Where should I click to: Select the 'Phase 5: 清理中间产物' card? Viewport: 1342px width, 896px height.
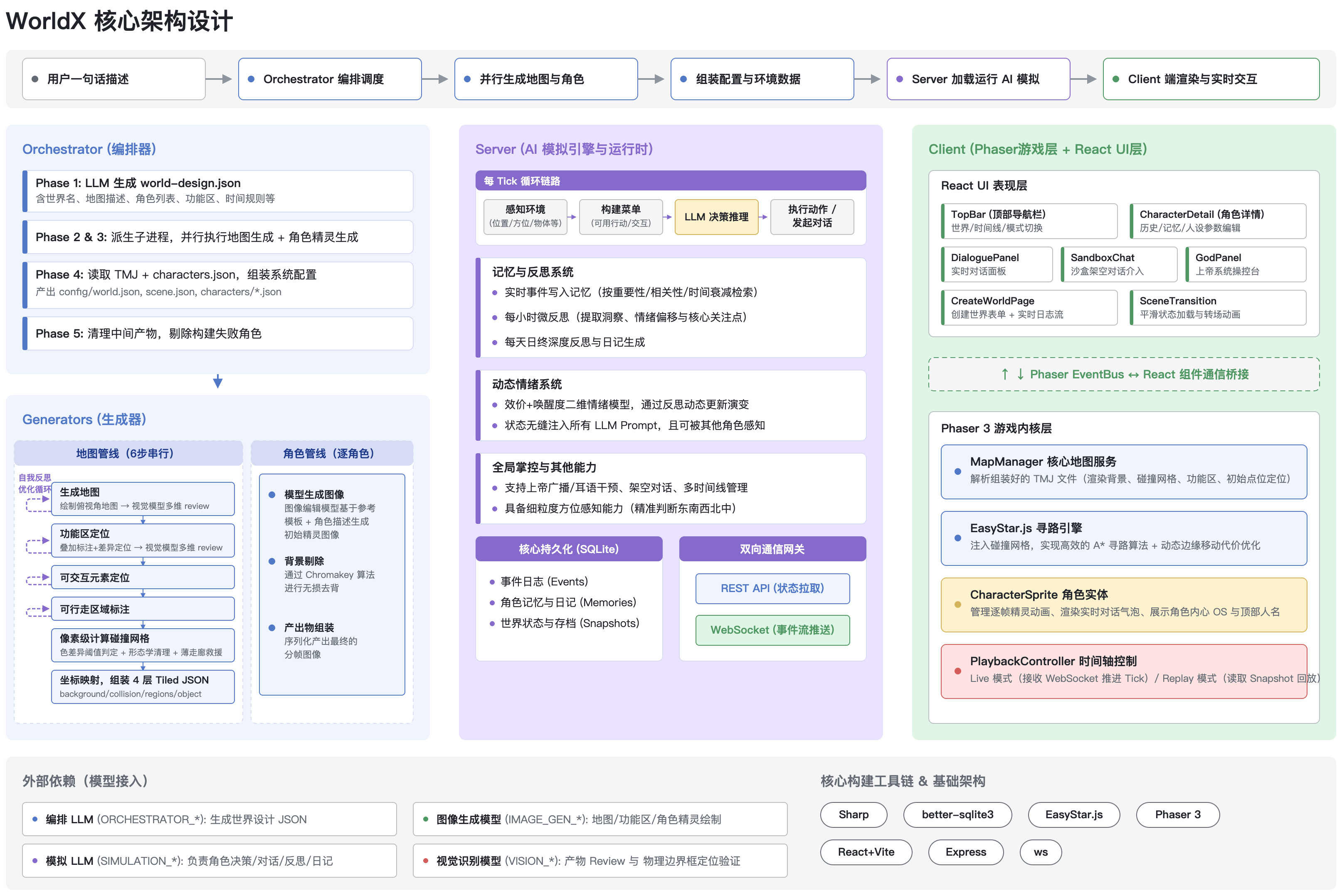[218, 333]
